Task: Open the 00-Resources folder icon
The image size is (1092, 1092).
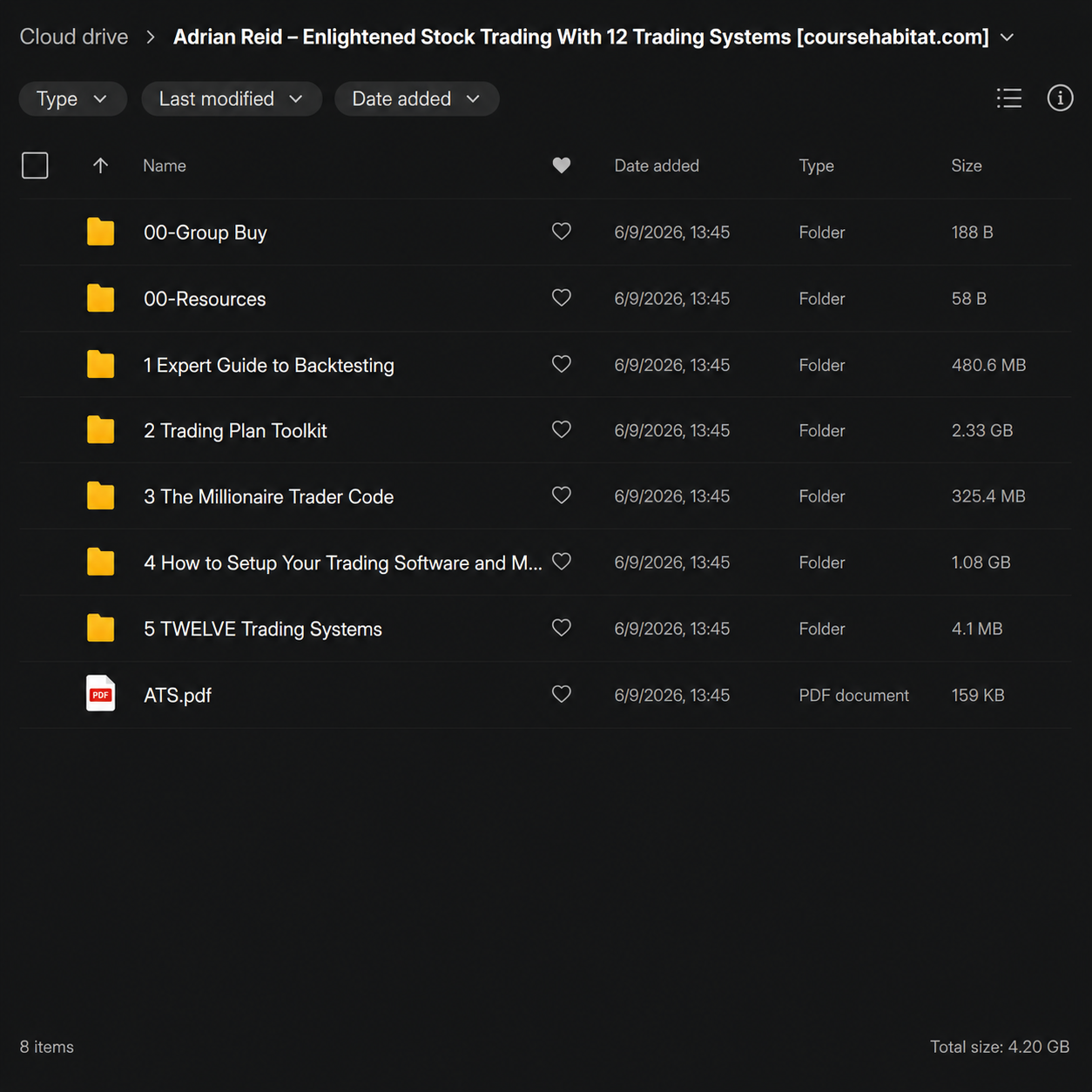Action: tap(100, 298)
